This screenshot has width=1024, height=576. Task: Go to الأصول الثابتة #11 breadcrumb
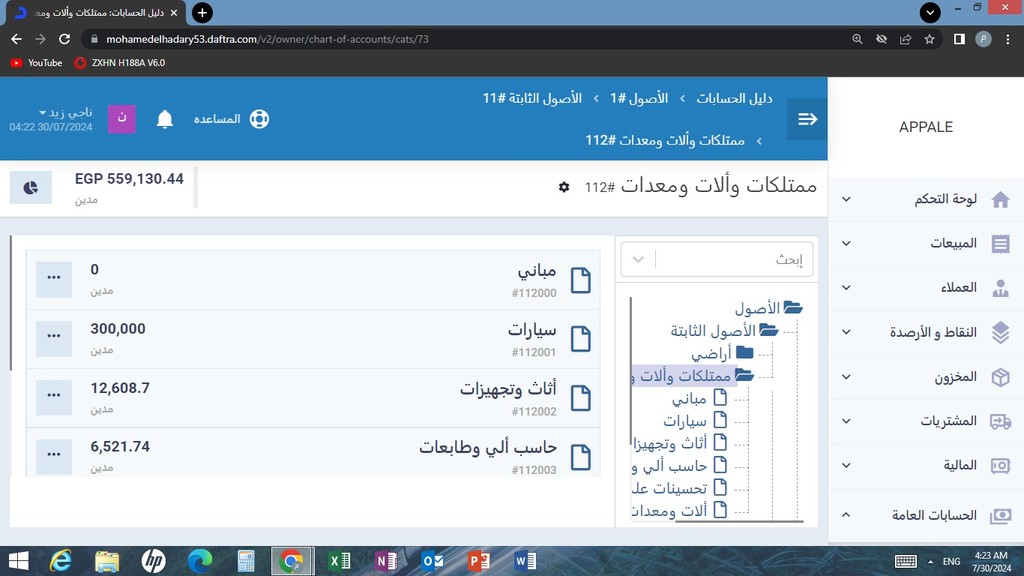pyautogui.click(x=532, y=99)
